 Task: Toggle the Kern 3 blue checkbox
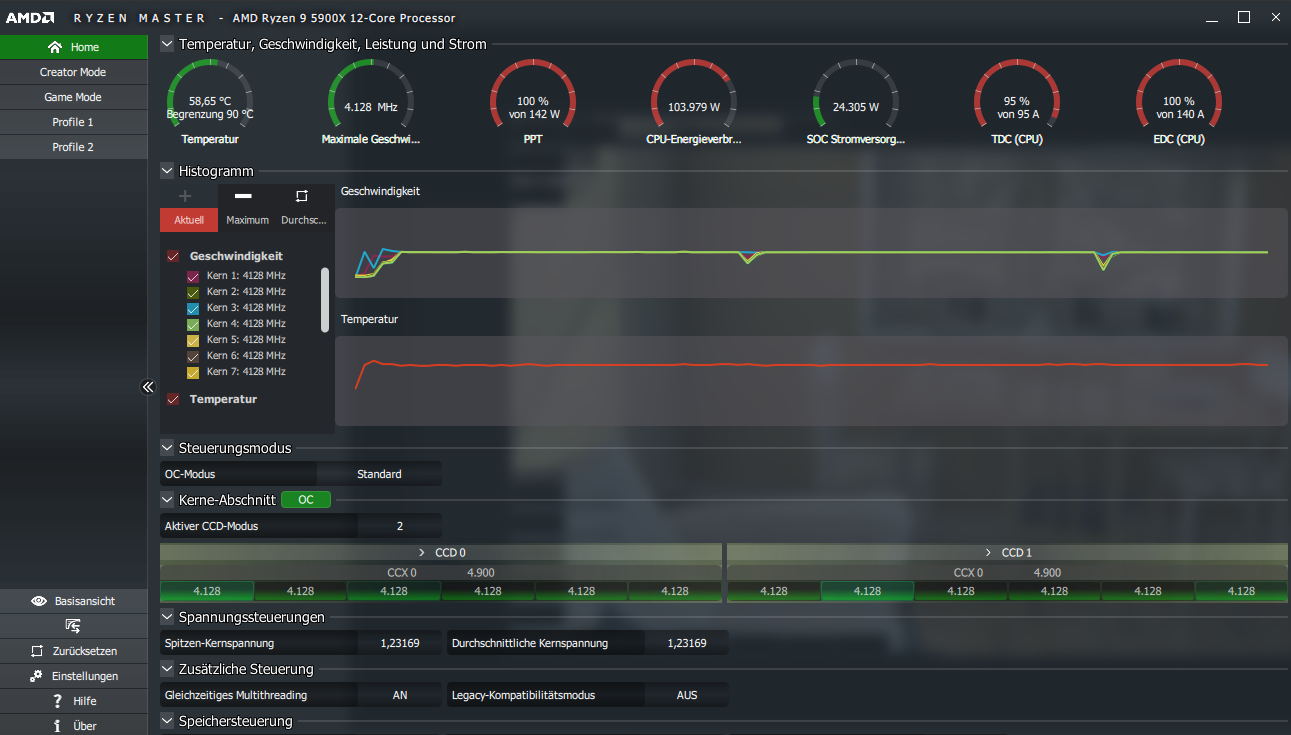(x=194, y=308)
